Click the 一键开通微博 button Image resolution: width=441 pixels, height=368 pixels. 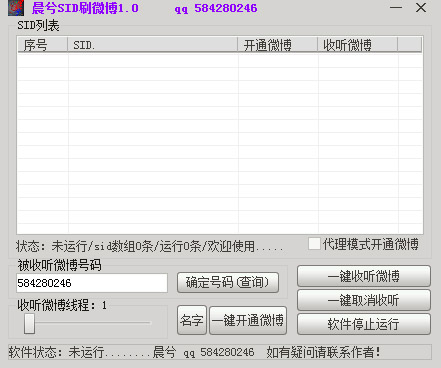[x=248, y=320]
